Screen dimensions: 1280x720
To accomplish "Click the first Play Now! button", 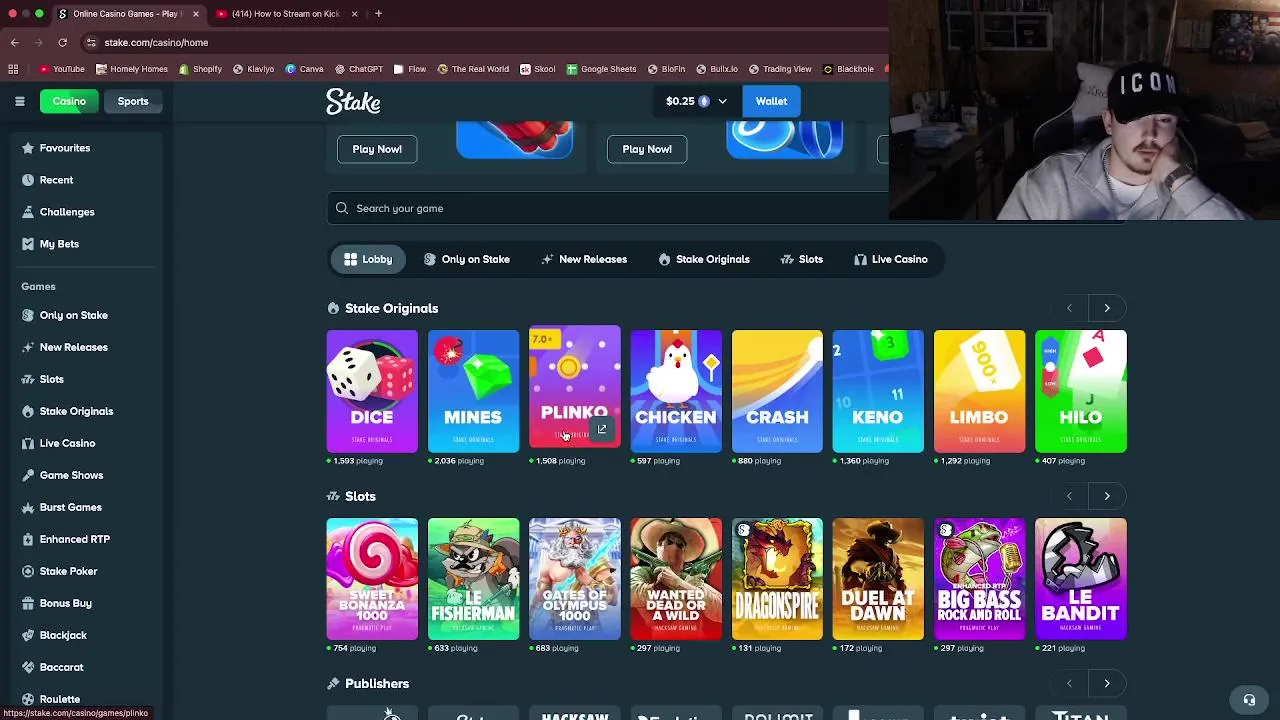I will pos(377,149).
